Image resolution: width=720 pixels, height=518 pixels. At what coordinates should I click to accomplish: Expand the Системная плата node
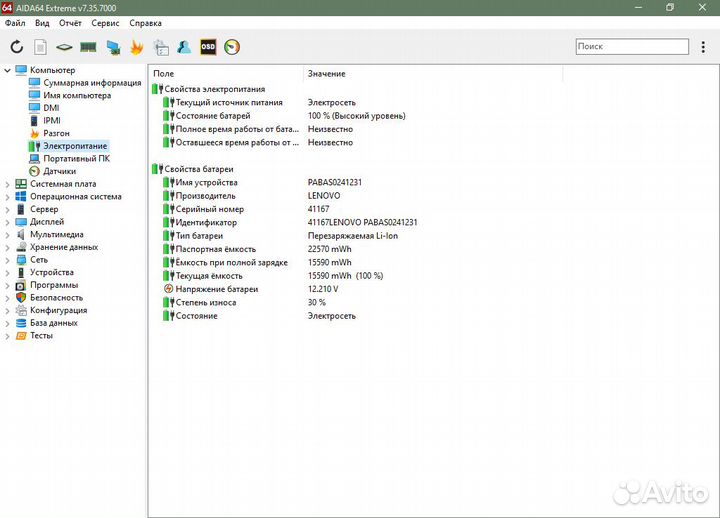7,184
